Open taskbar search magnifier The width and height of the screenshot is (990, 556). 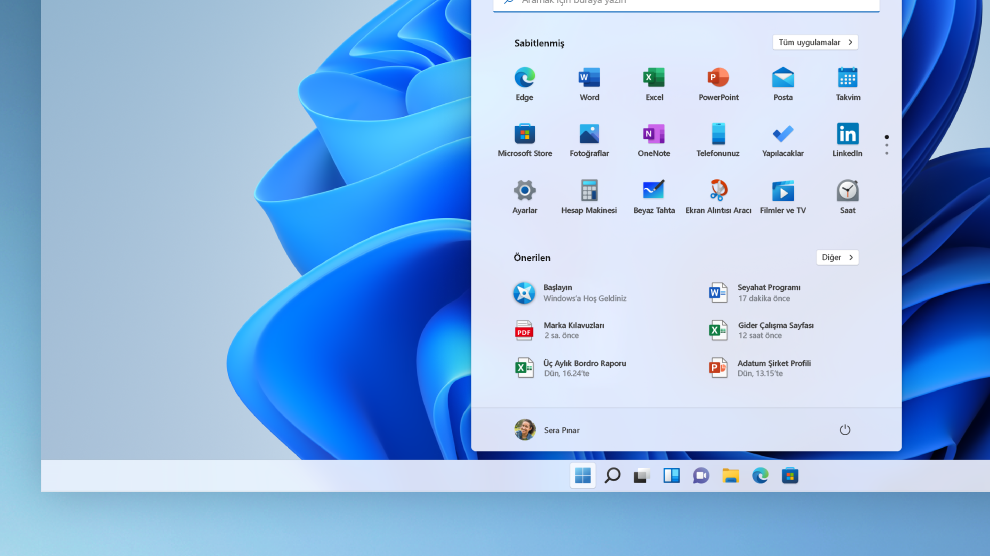point(612,475)
